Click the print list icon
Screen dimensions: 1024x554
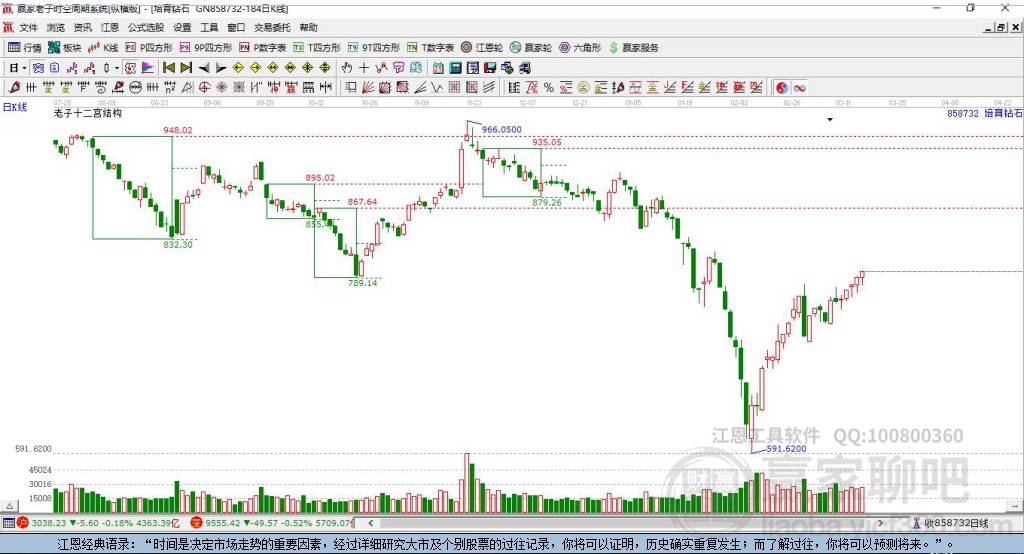pos(473,67)
